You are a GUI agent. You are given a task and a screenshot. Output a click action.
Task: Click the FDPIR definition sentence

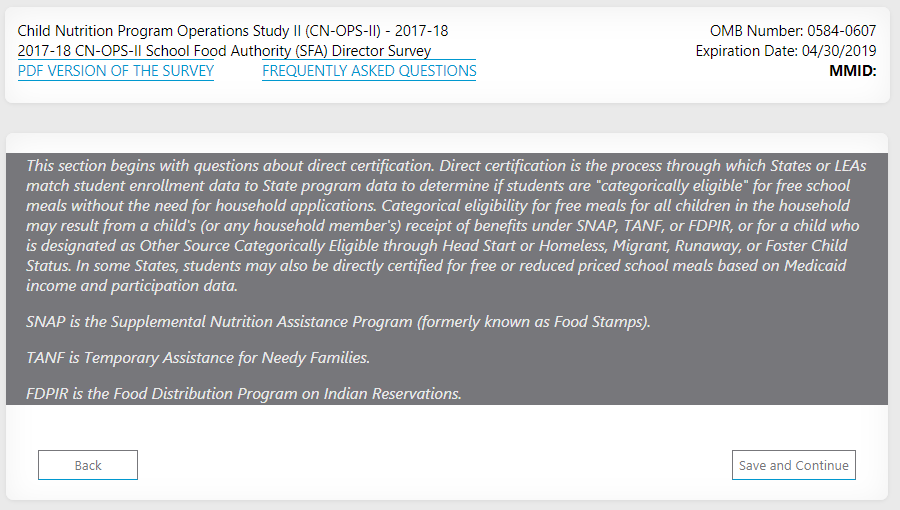click(244, 394)
